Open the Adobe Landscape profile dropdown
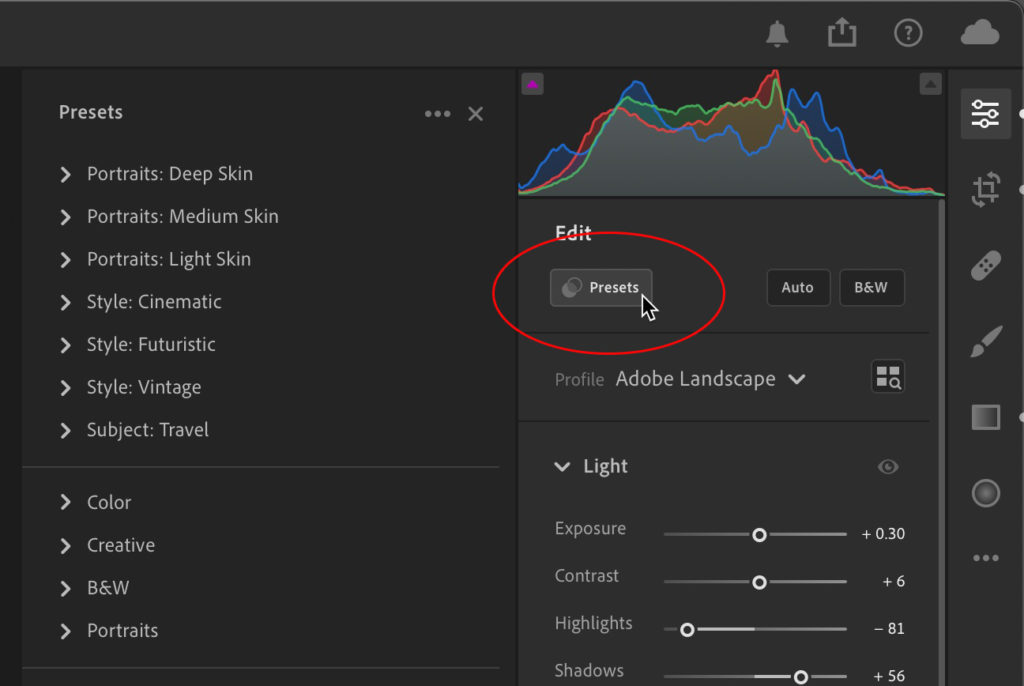 click(x=711, y=379)
